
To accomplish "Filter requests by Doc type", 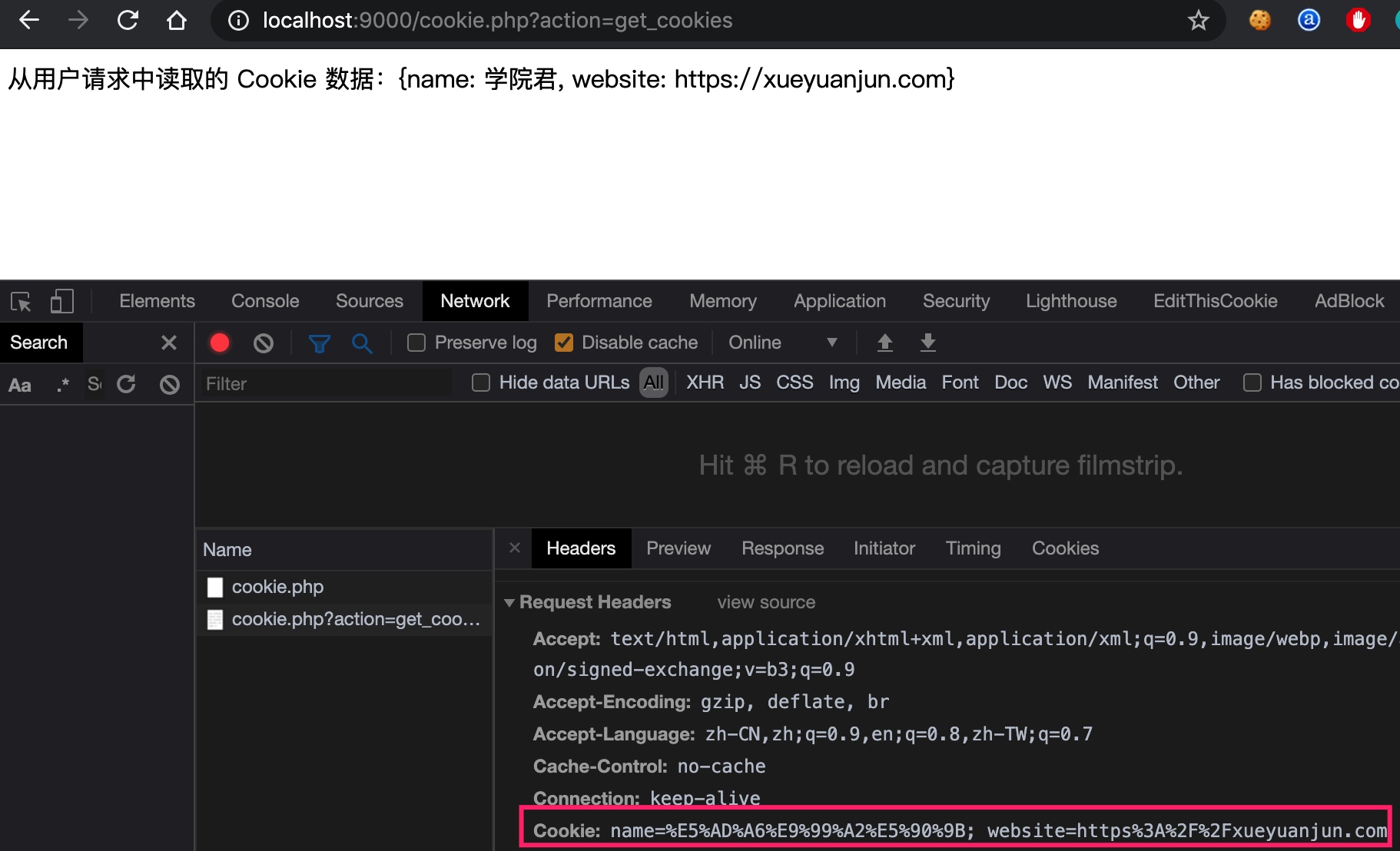I will click(x=1010, y=382).
